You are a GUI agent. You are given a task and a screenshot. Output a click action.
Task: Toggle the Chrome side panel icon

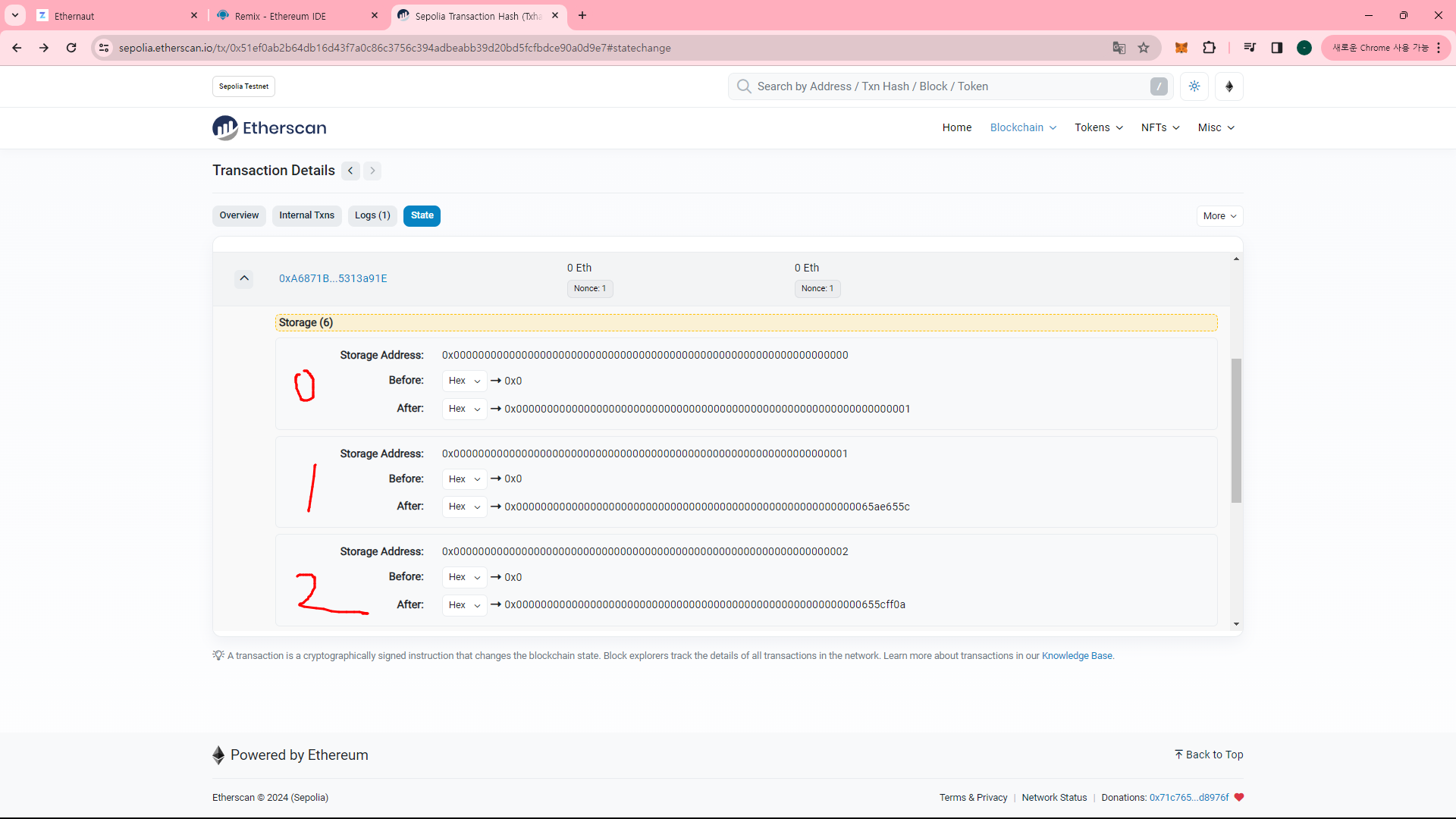[1277, 48]
